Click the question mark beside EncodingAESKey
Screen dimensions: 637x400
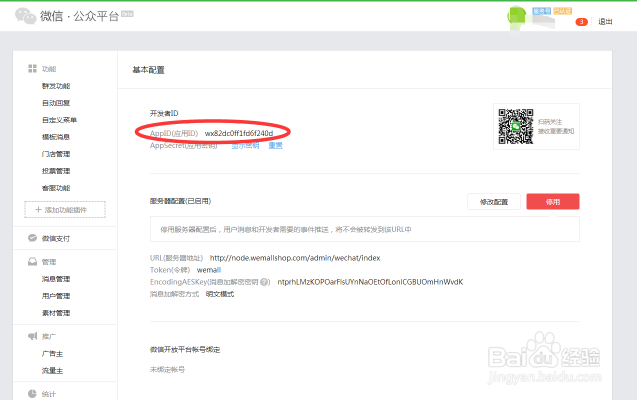[x=265, y=282]
